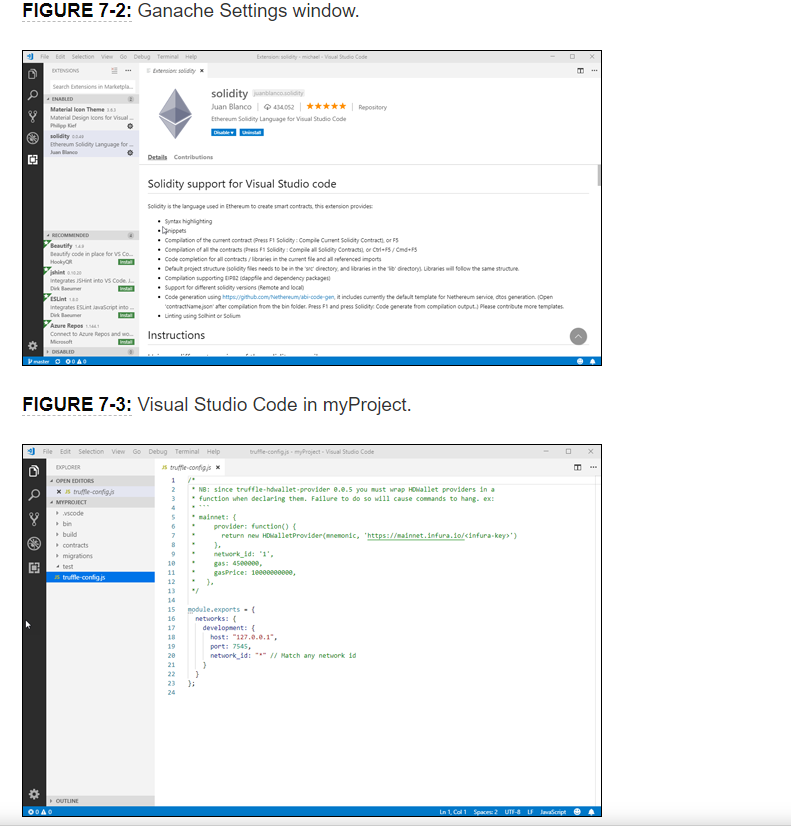Select Extensions icon in solidity extension window sidebar

(33, 159)
